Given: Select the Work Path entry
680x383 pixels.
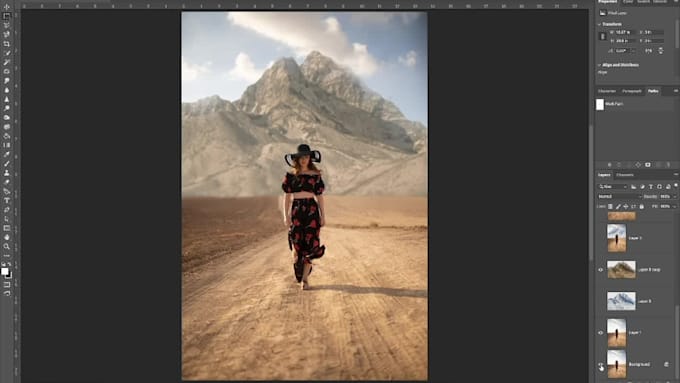Looking at the screenshot, I should pyautogui.click(x=635, y=104).
